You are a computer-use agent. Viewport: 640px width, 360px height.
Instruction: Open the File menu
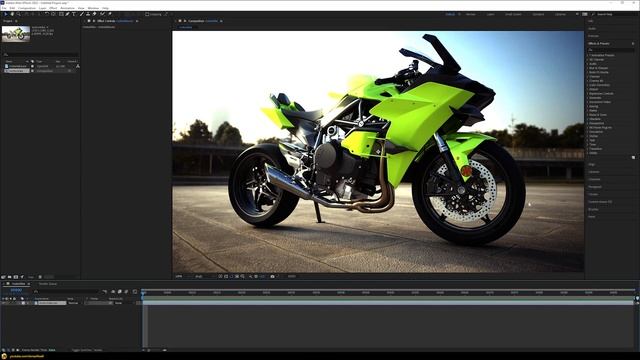(4, 8)
